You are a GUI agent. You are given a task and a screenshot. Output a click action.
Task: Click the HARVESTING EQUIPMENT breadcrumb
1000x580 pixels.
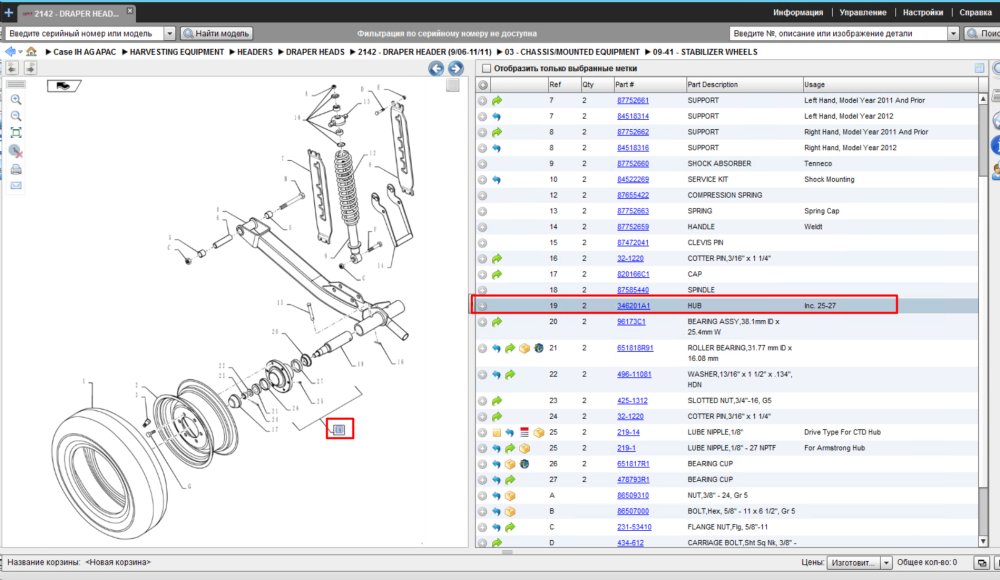[177, 52]
